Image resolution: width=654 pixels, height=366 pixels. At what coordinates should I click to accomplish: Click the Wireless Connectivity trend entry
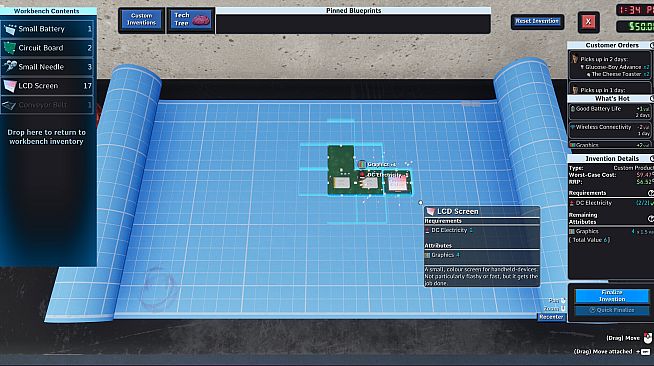pos(609,130)
